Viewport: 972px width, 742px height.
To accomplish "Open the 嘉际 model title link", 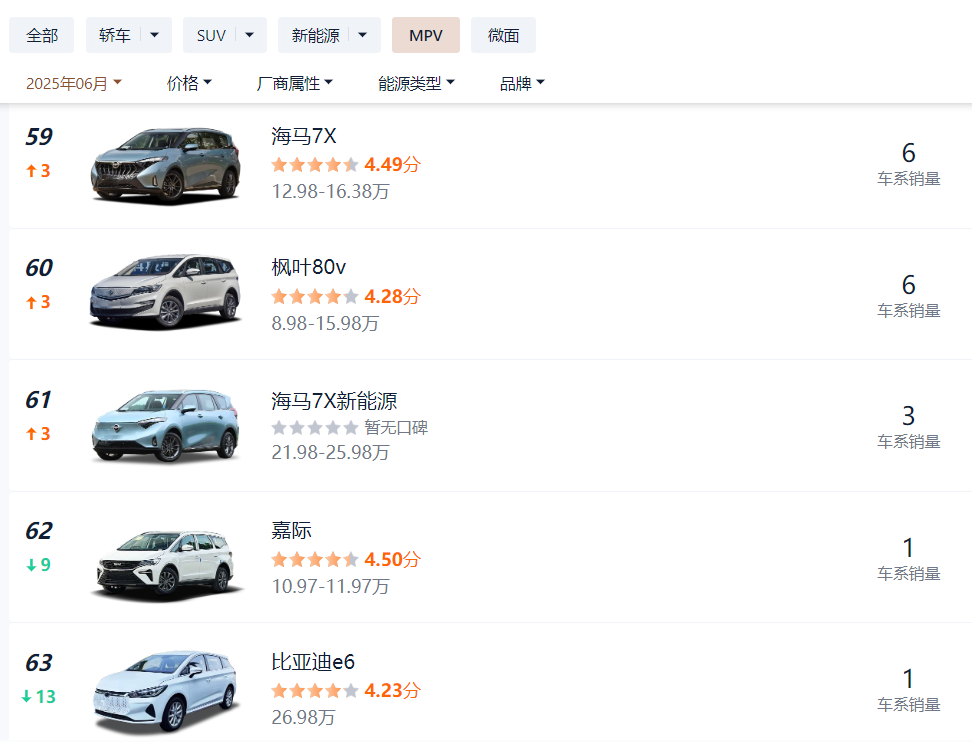I will 291,531.
